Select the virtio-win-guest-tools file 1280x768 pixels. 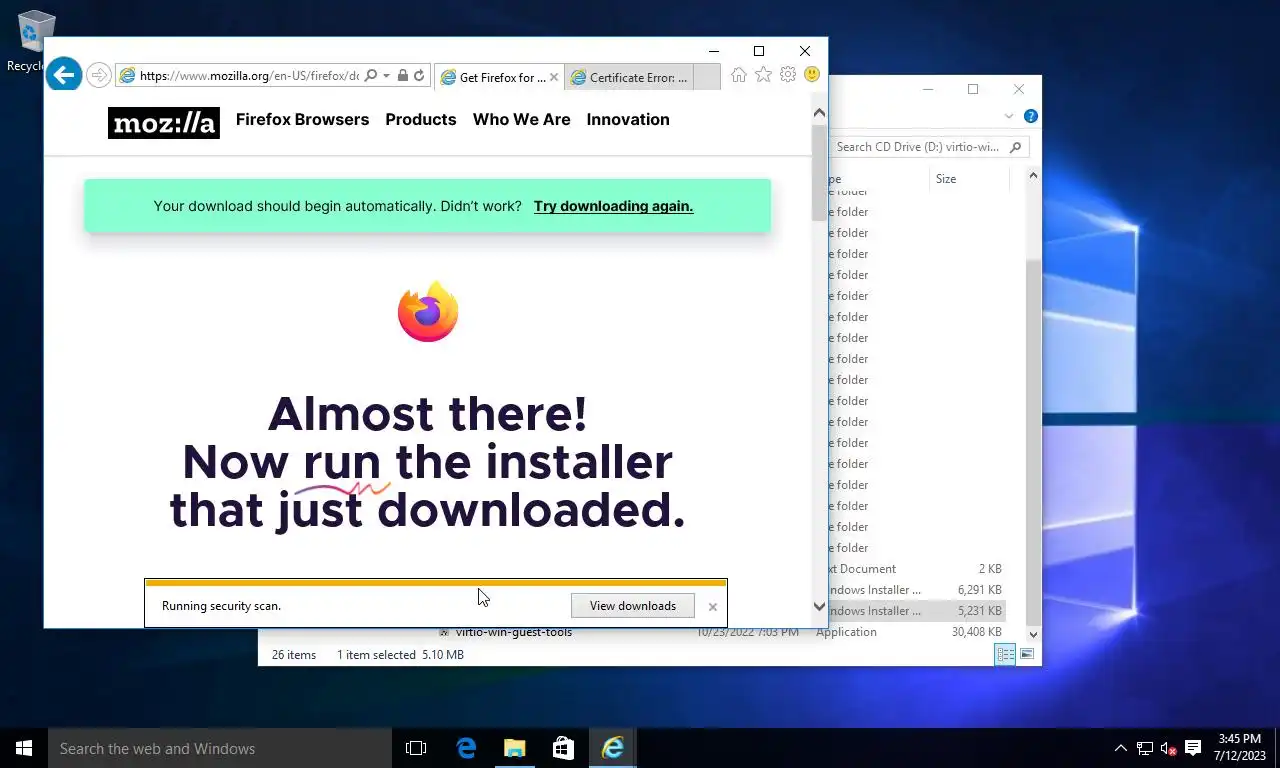(513, 632)
